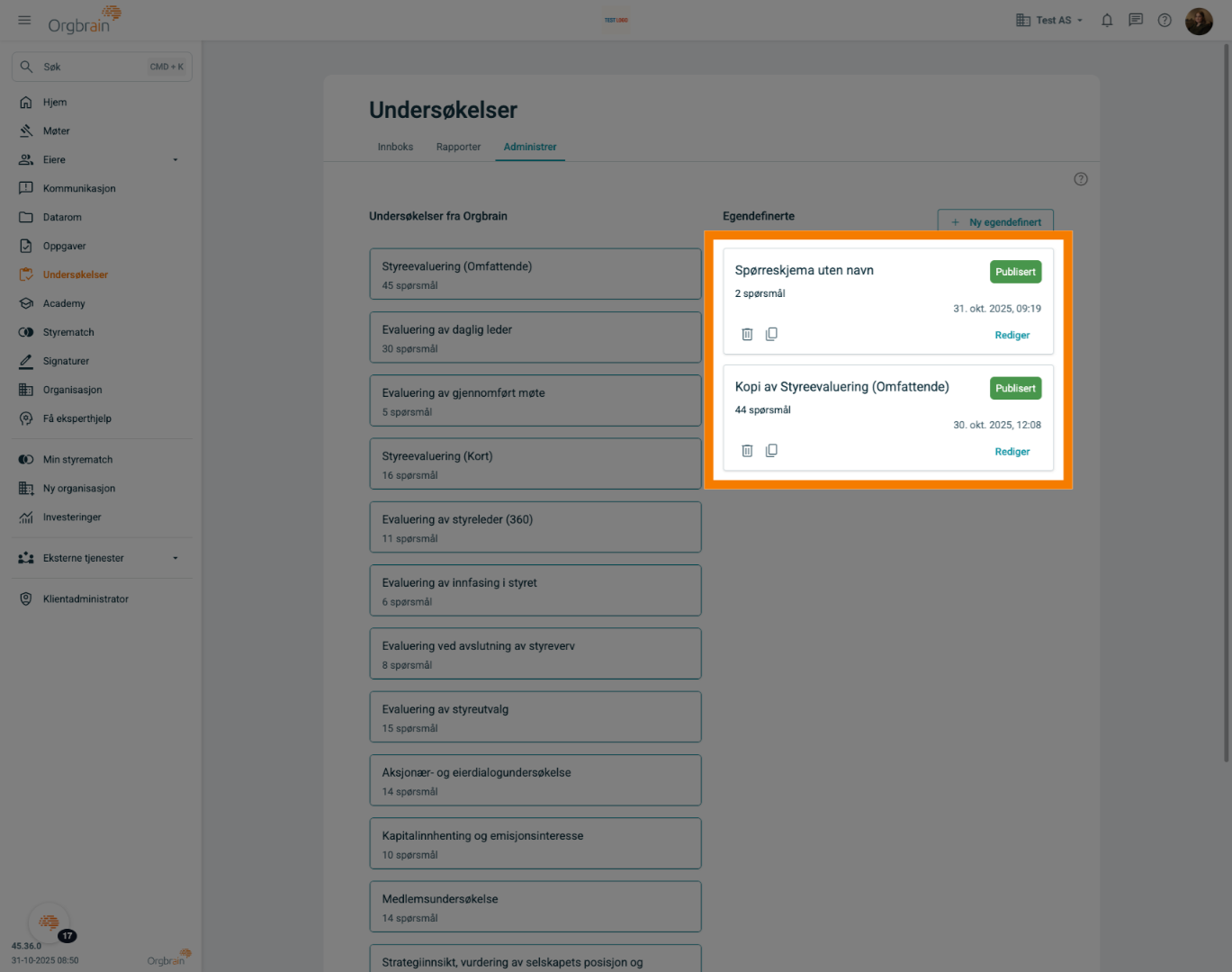
Task: Click Rediger for 'Spørreskjema uten navn'
Action: click(1012, 335)
